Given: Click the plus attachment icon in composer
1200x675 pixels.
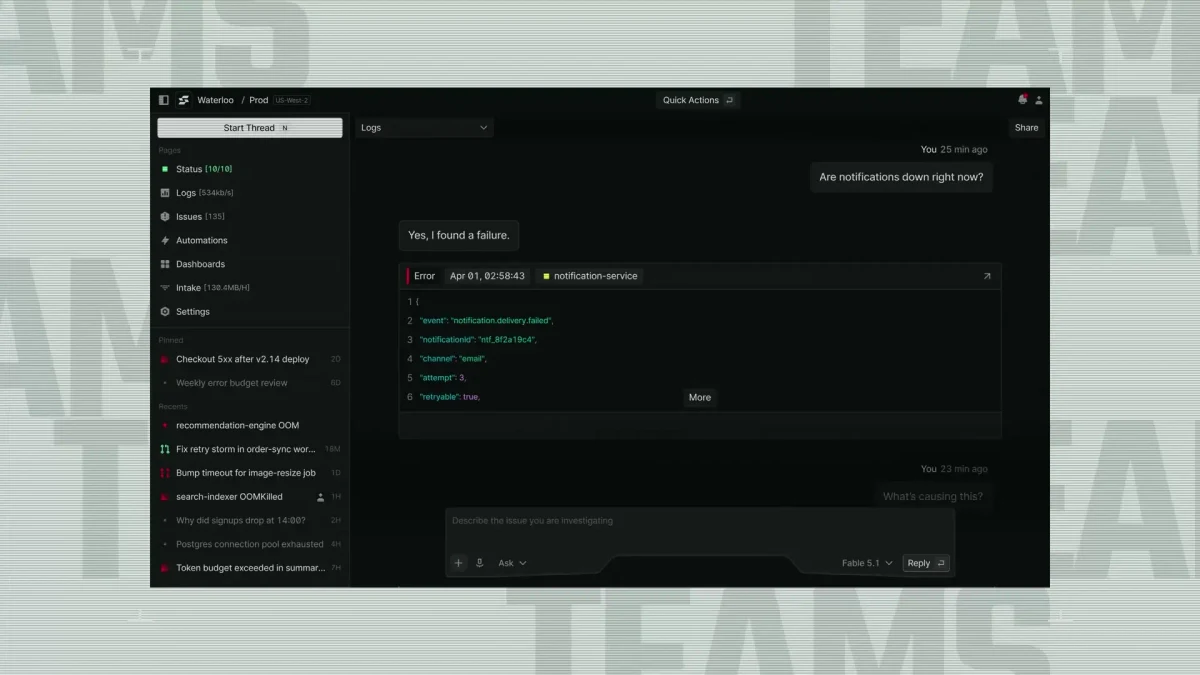Looking at the screenshot, I should click(x=458, y=563).
